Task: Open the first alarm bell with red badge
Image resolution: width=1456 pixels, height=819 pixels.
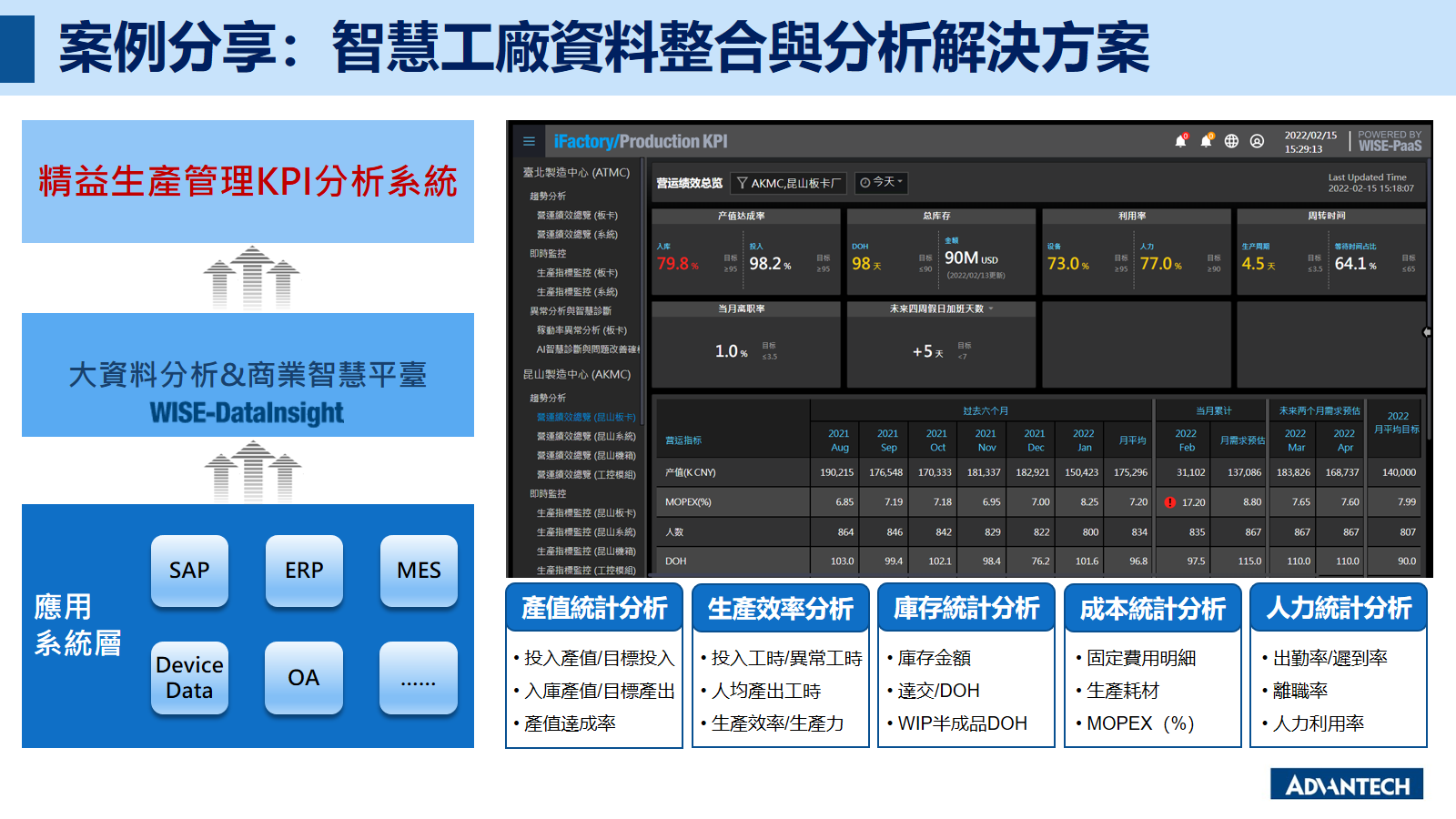Action: [x=1181, y=140]
